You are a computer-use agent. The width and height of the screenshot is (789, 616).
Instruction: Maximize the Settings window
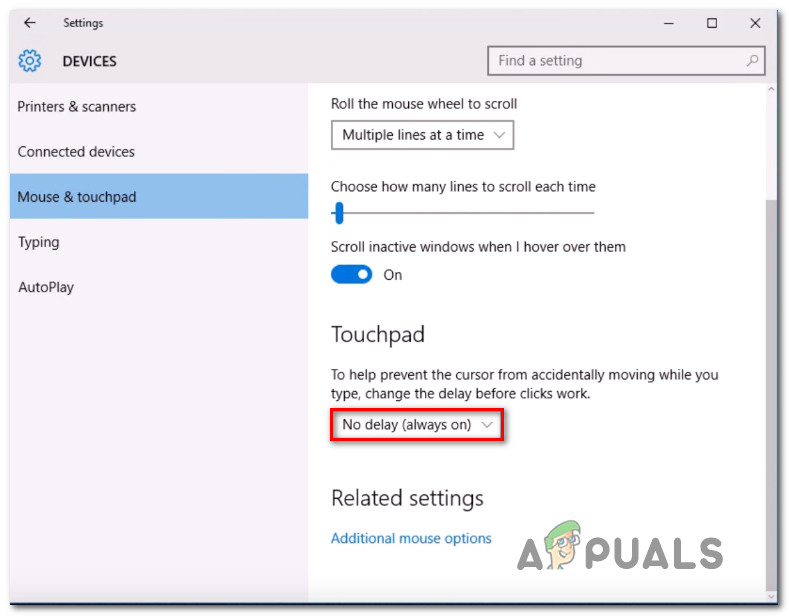coord(712,23)
